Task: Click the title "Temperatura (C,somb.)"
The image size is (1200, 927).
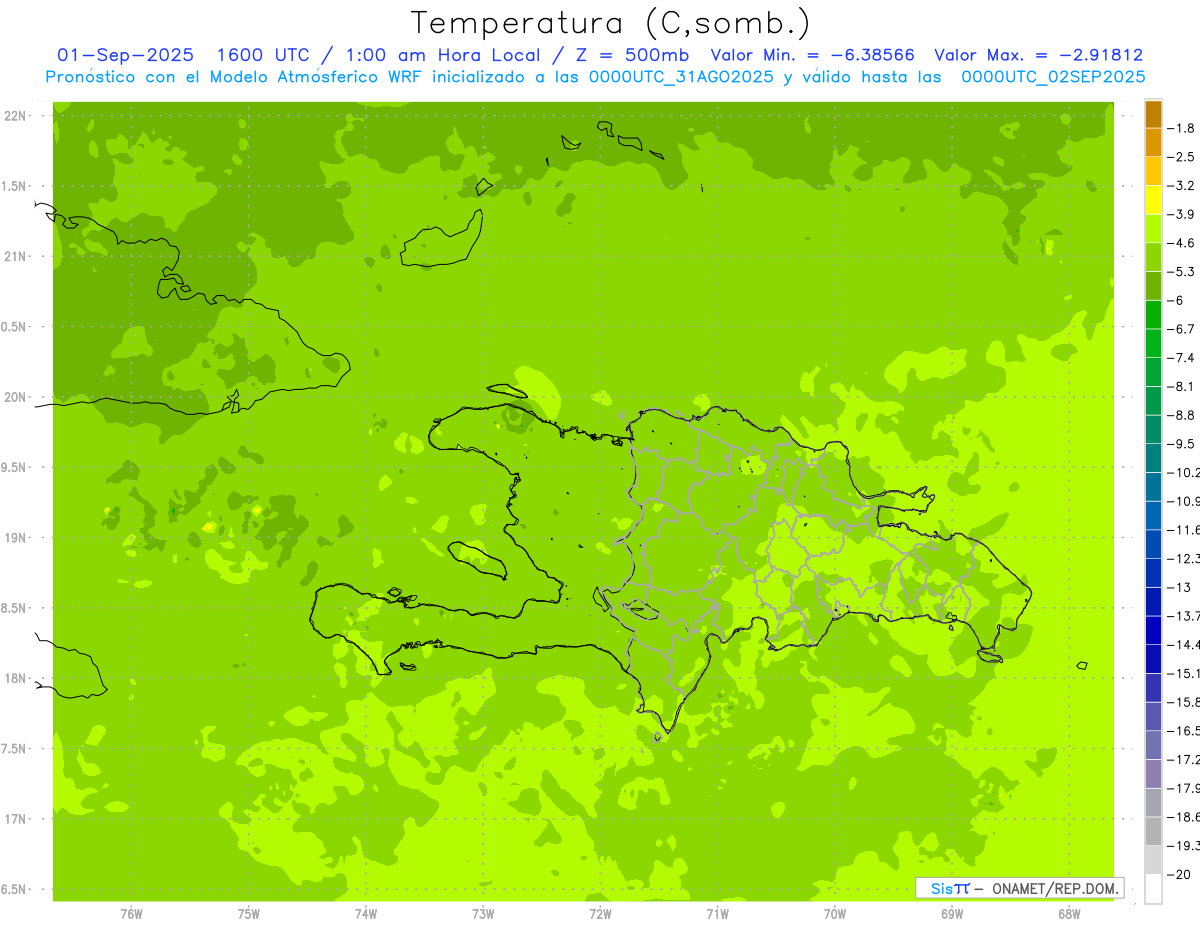Action: click(x=611, y=23)
